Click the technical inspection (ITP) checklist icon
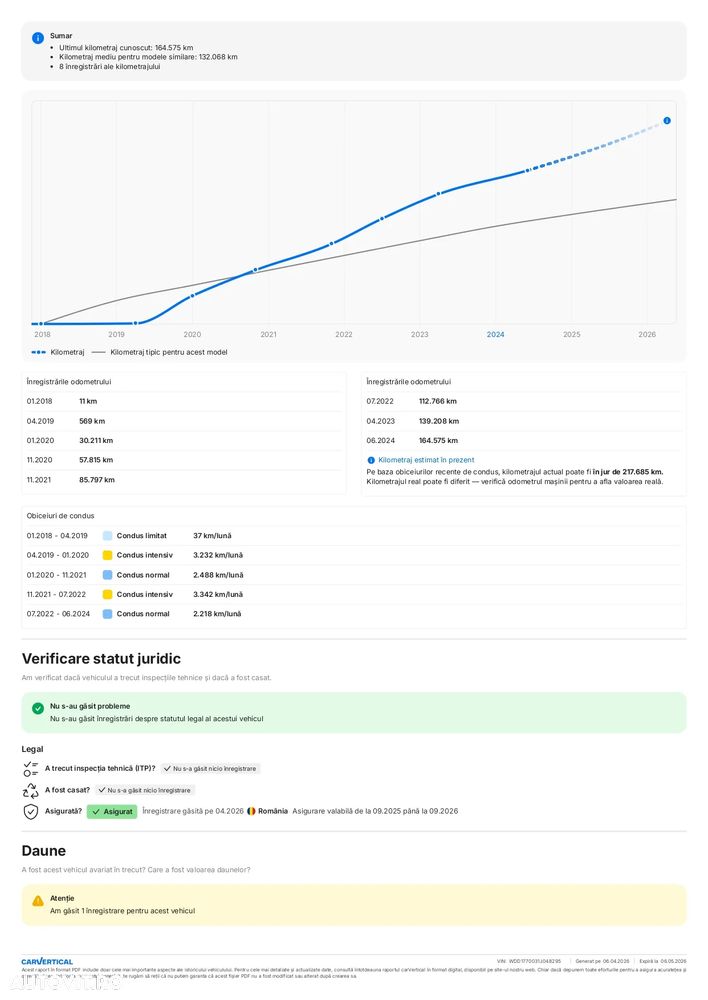 tap(30, 768)
